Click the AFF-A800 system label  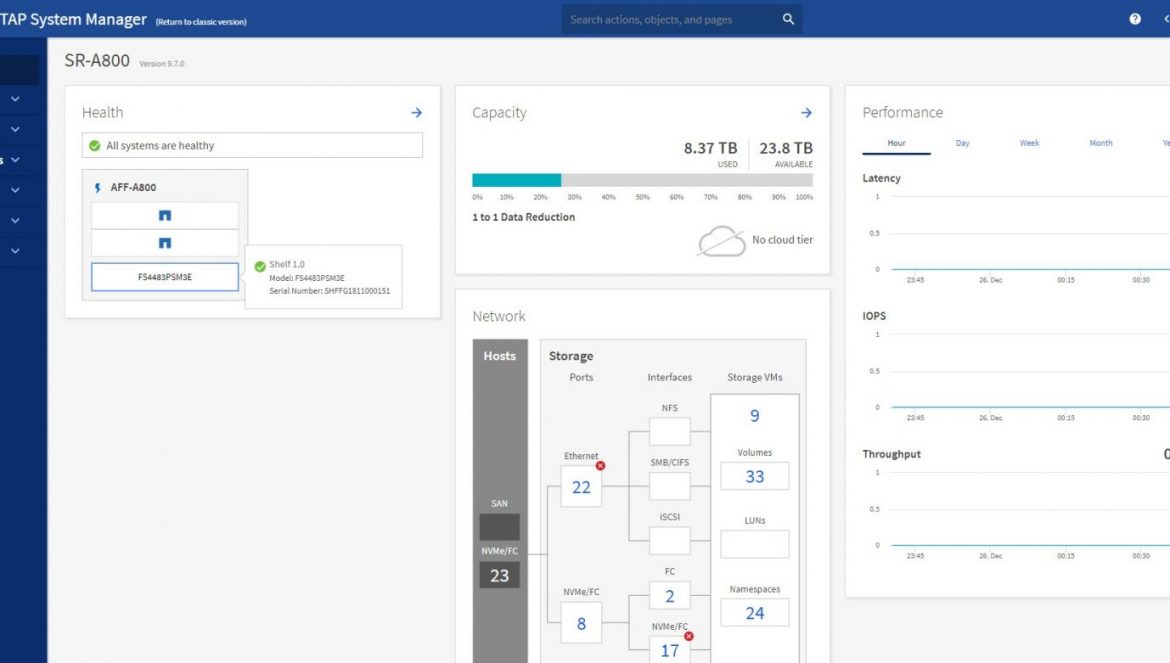(x=134, y=187)
